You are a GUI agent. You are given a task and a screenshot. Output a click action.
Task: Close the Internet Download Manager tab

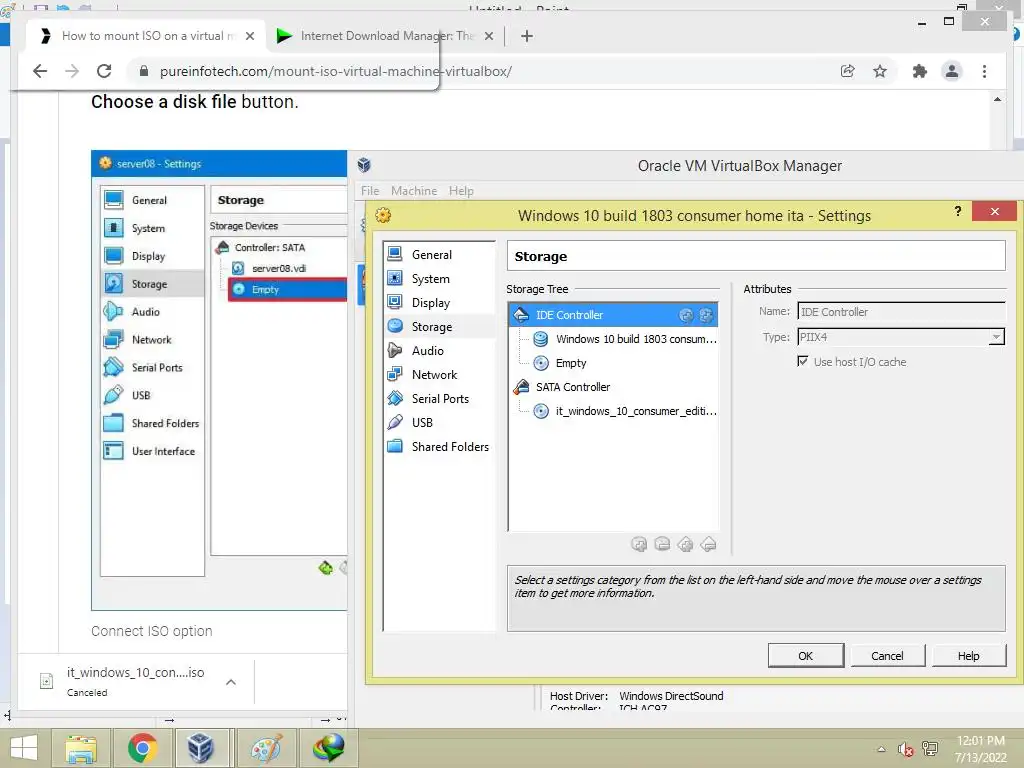click(x=488, y=36)
